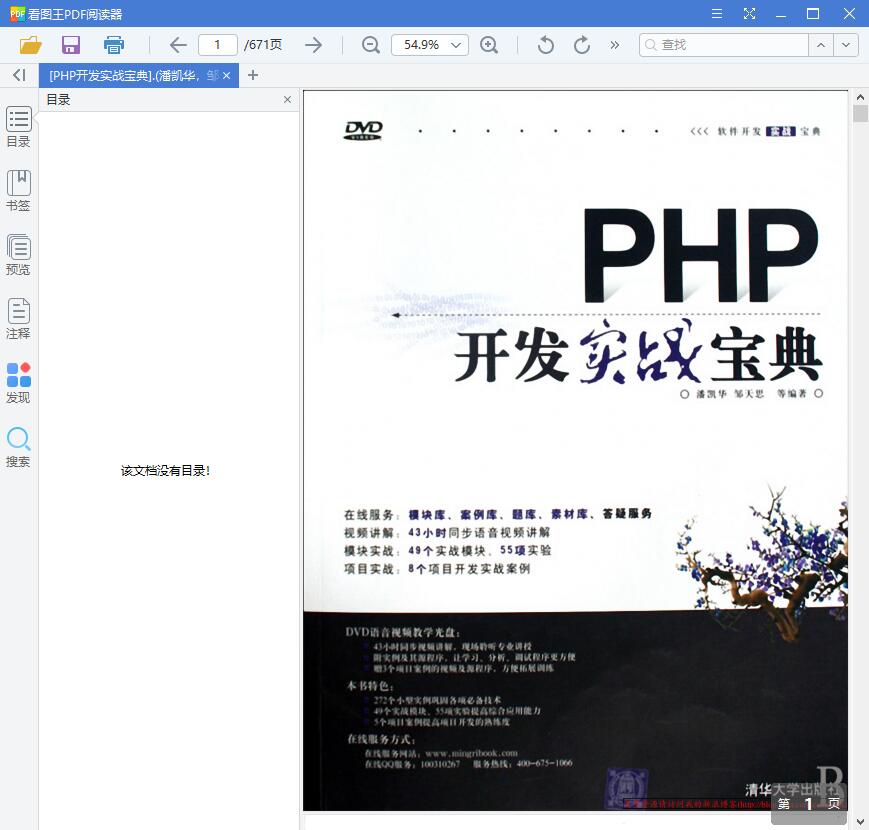Toggle the 目录 contents panel

[x=18, y=125]
